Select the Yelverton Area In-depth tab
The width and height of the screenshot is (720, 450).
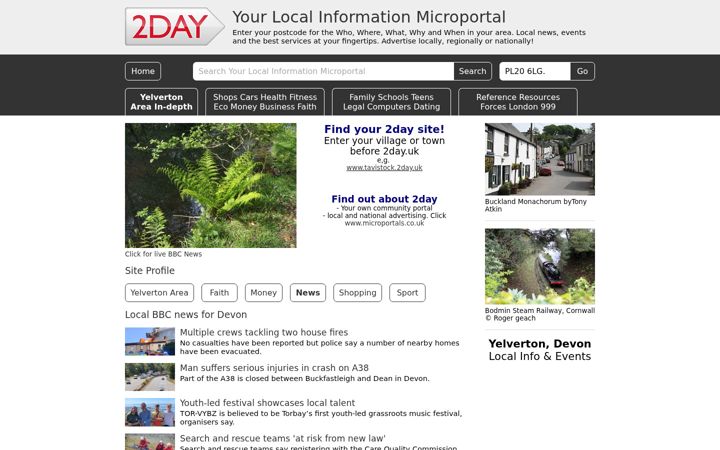coord(161,102)
